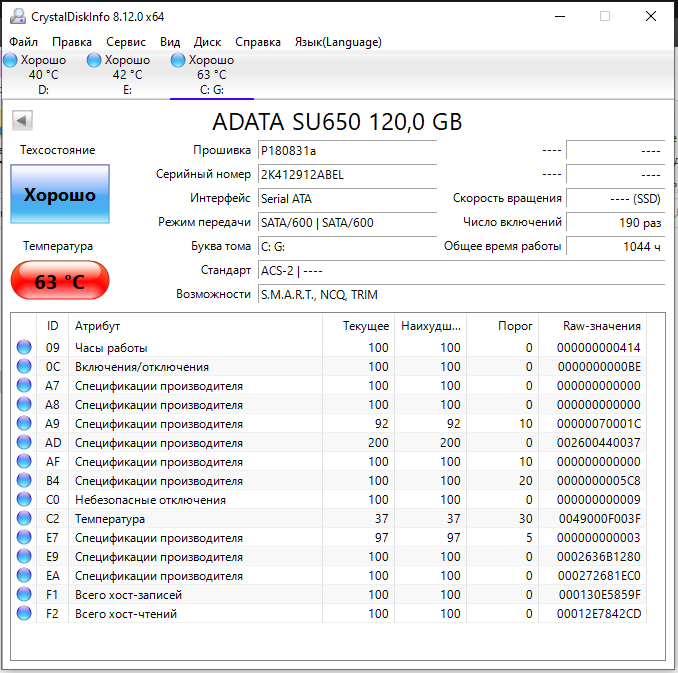Click the status orb of attribute A7
This screenshot has height=673, width=678.
point(24,385)
